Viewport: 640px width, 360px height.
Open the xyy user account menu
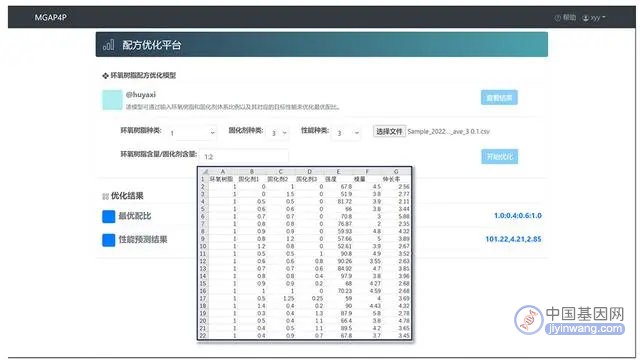tap(594, 18)
